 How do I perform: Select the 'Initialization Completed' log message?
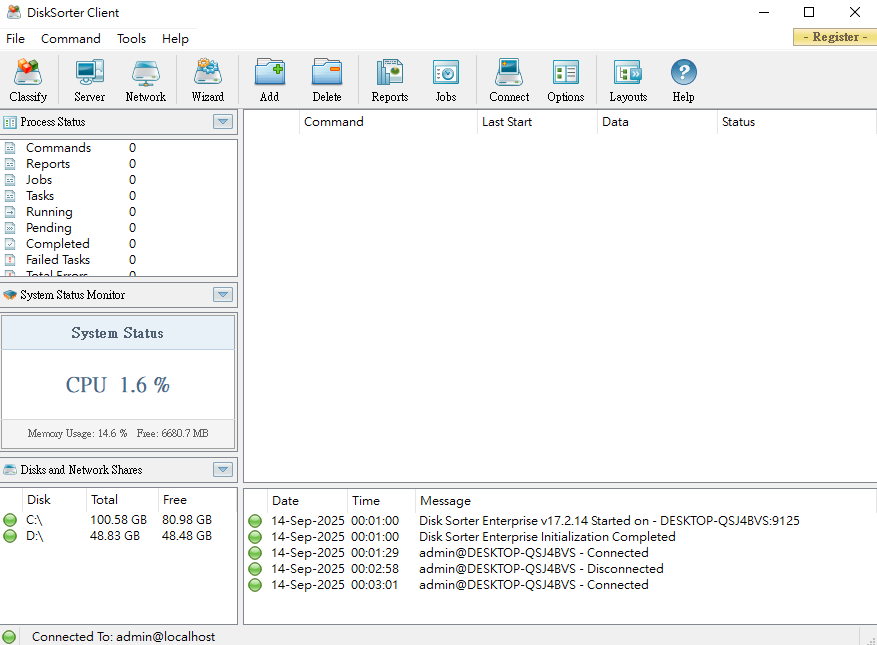click(547, 537)
